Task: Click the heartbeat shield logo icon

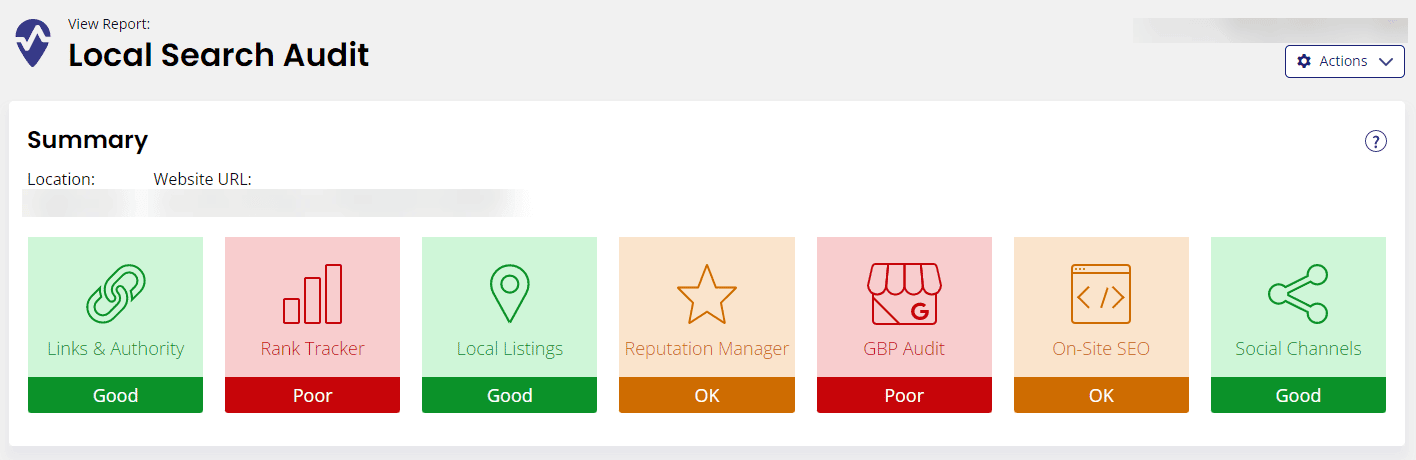Action: pyautogui.click(x=33, y=45)
